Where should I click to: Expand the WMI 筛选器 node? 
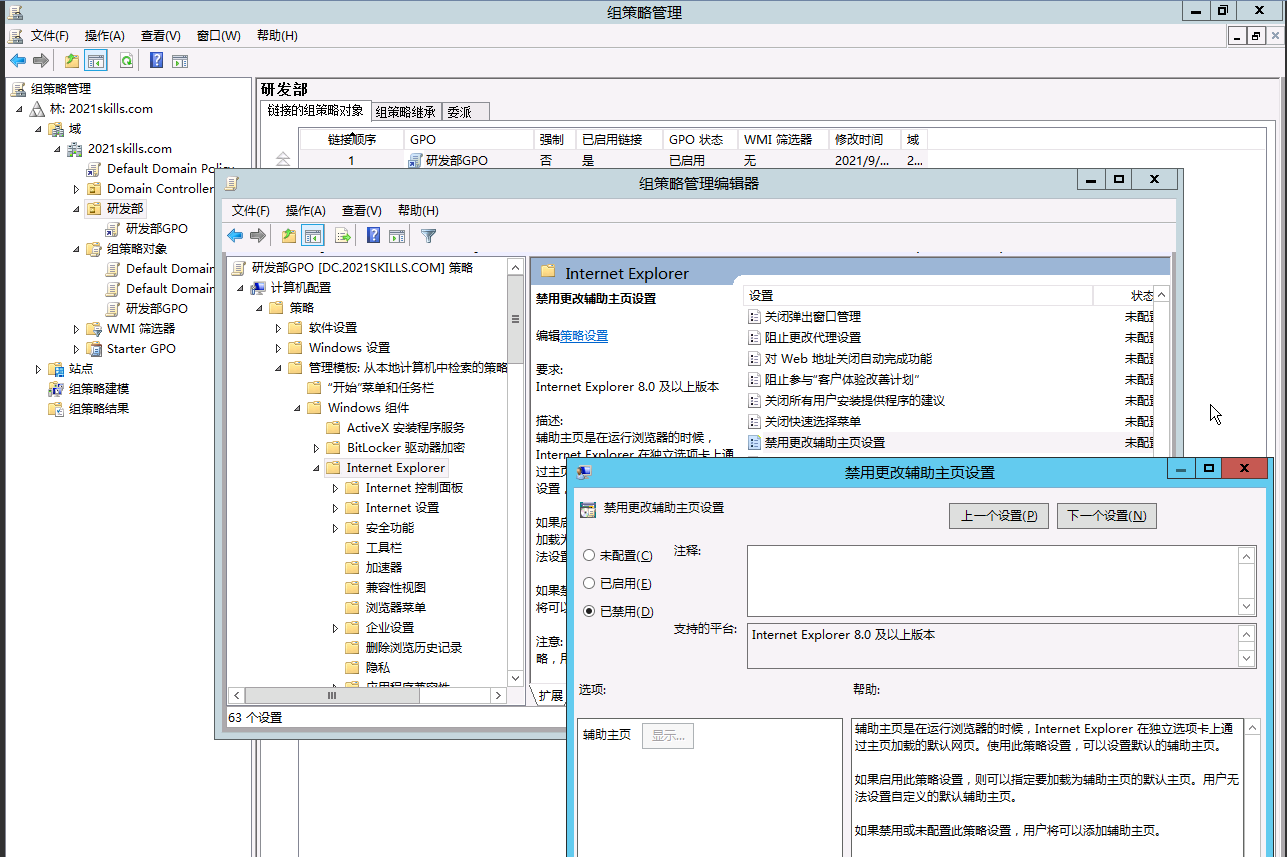click(x=76, y=329)
